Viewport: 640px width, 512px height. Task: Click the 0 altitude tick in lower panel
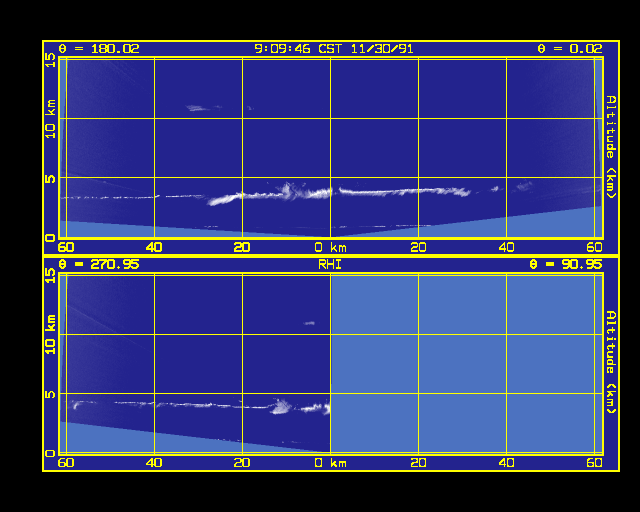point(50,453)
